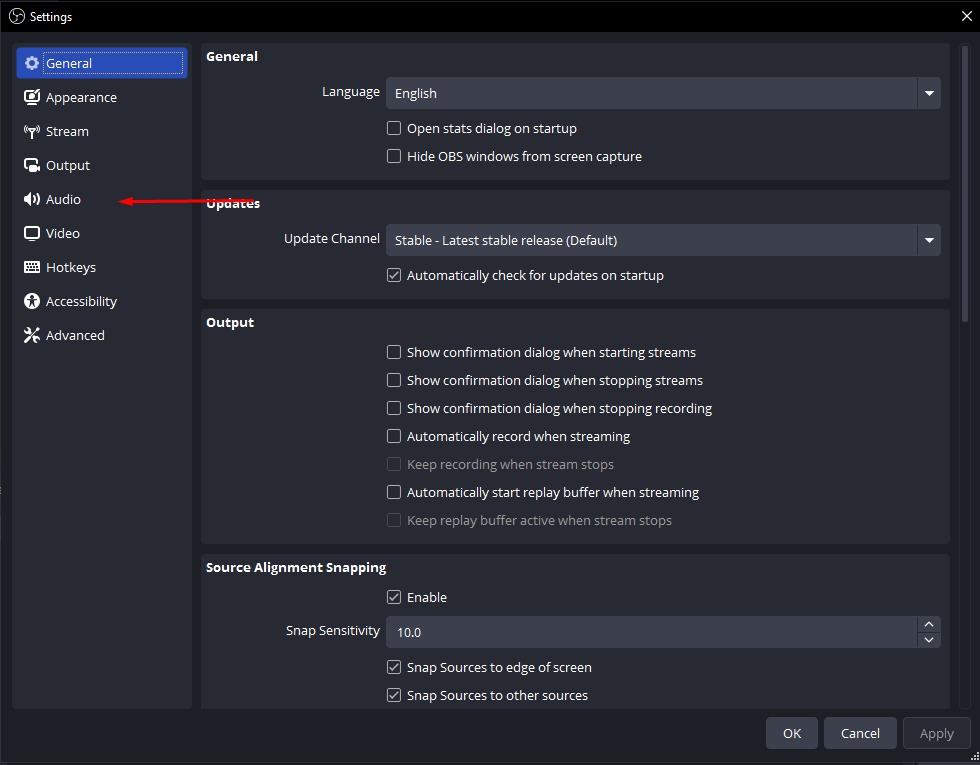Select the Video monitor icon
The image size is (980, 765).
[x=32, y=233]
